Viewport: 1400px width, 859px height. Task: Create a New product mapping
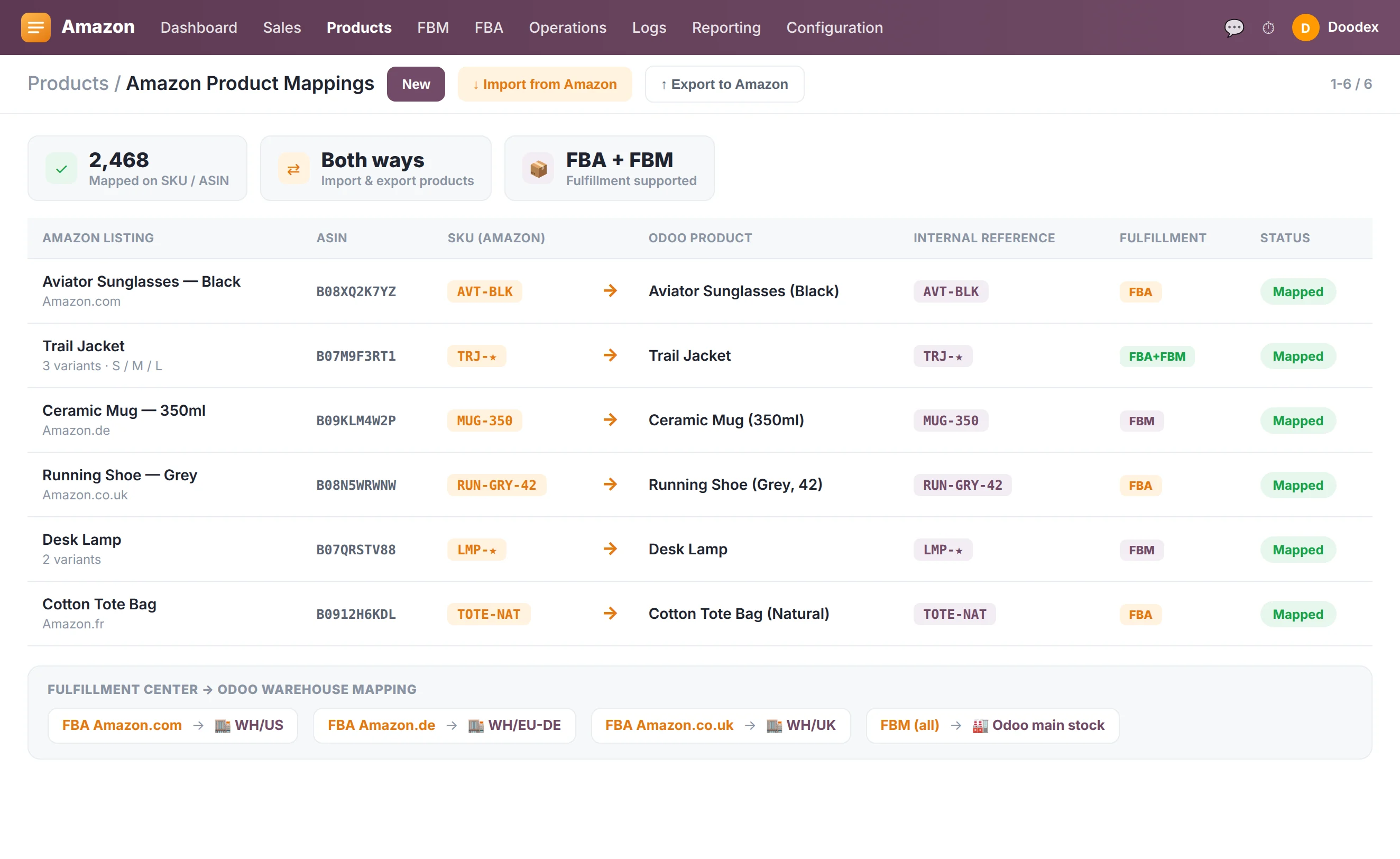coord(416,84)
